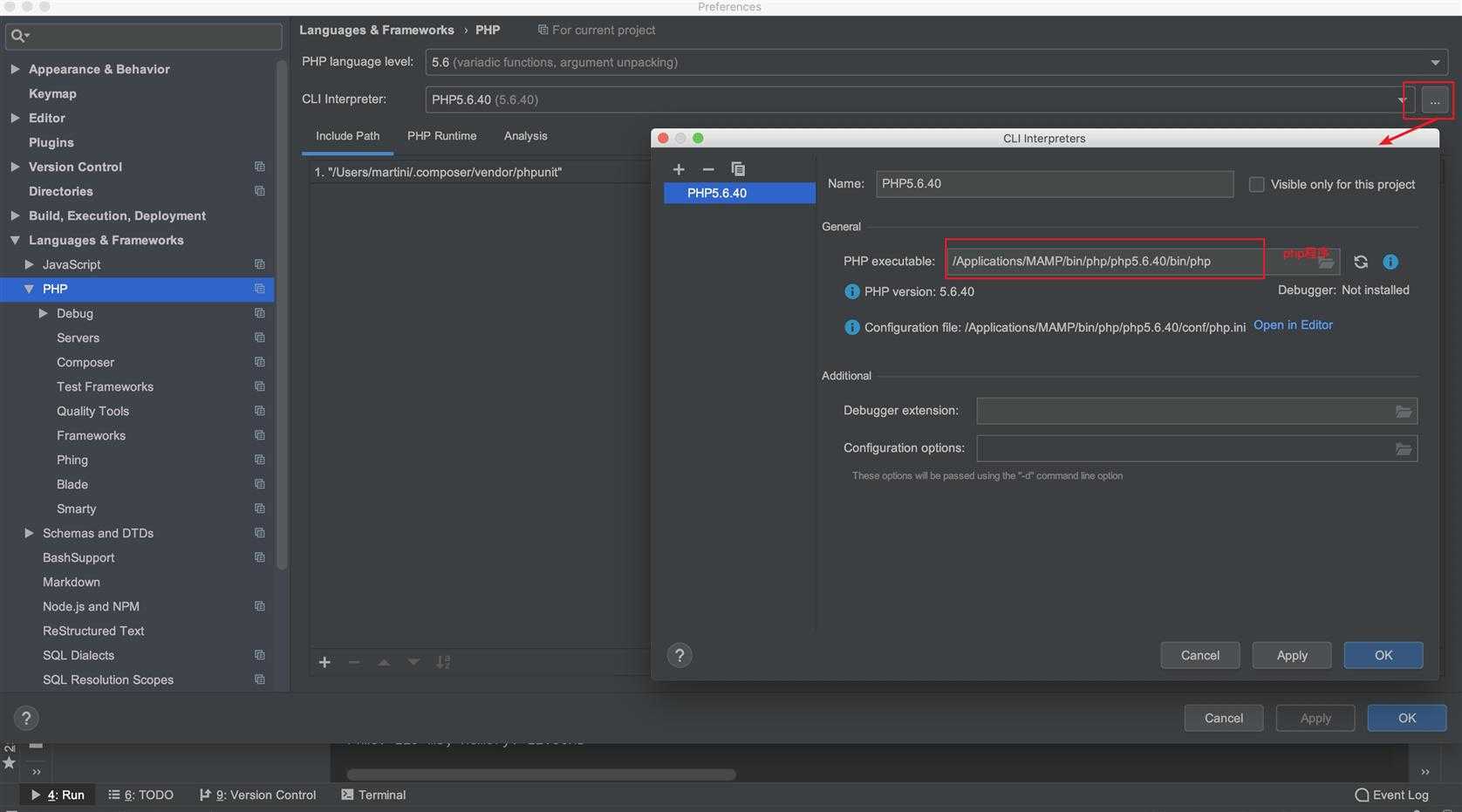This screenshot has height=812, width=1462.
Task: Collapse the PHP node
Action: pos(29,289)
